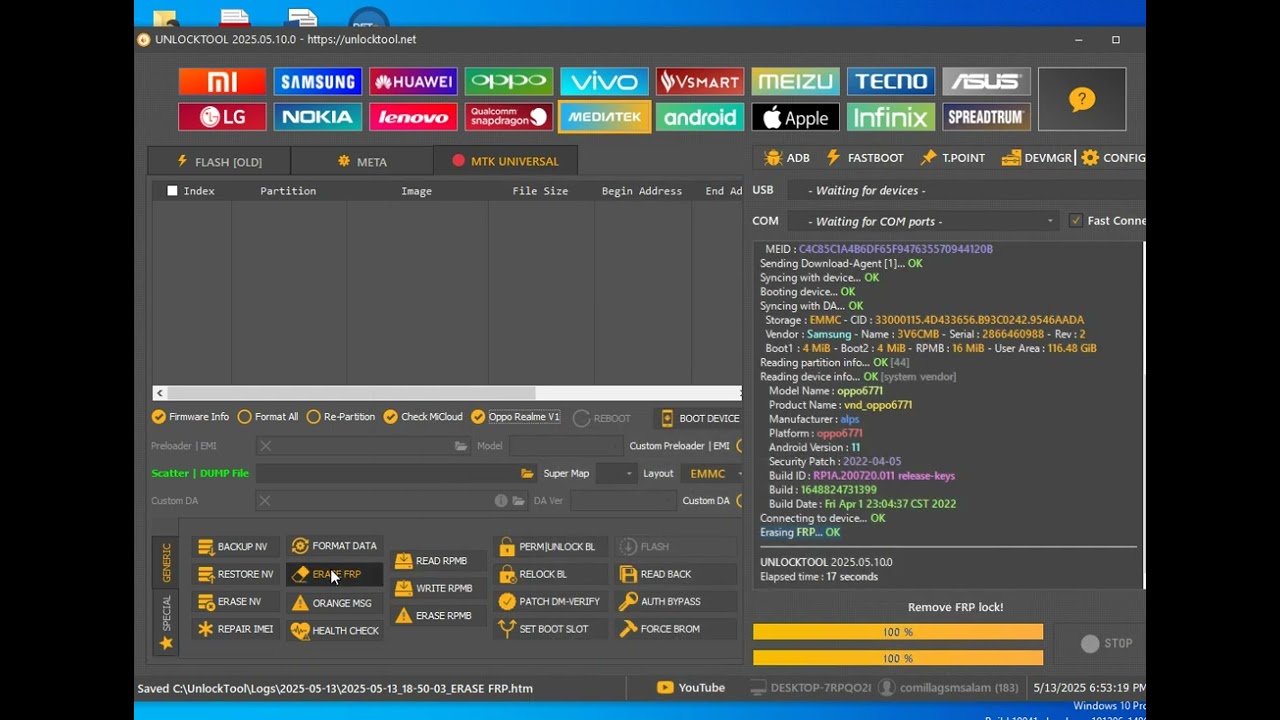Select the Meizu brand tile
The image size is (1280, 720).
795,81
